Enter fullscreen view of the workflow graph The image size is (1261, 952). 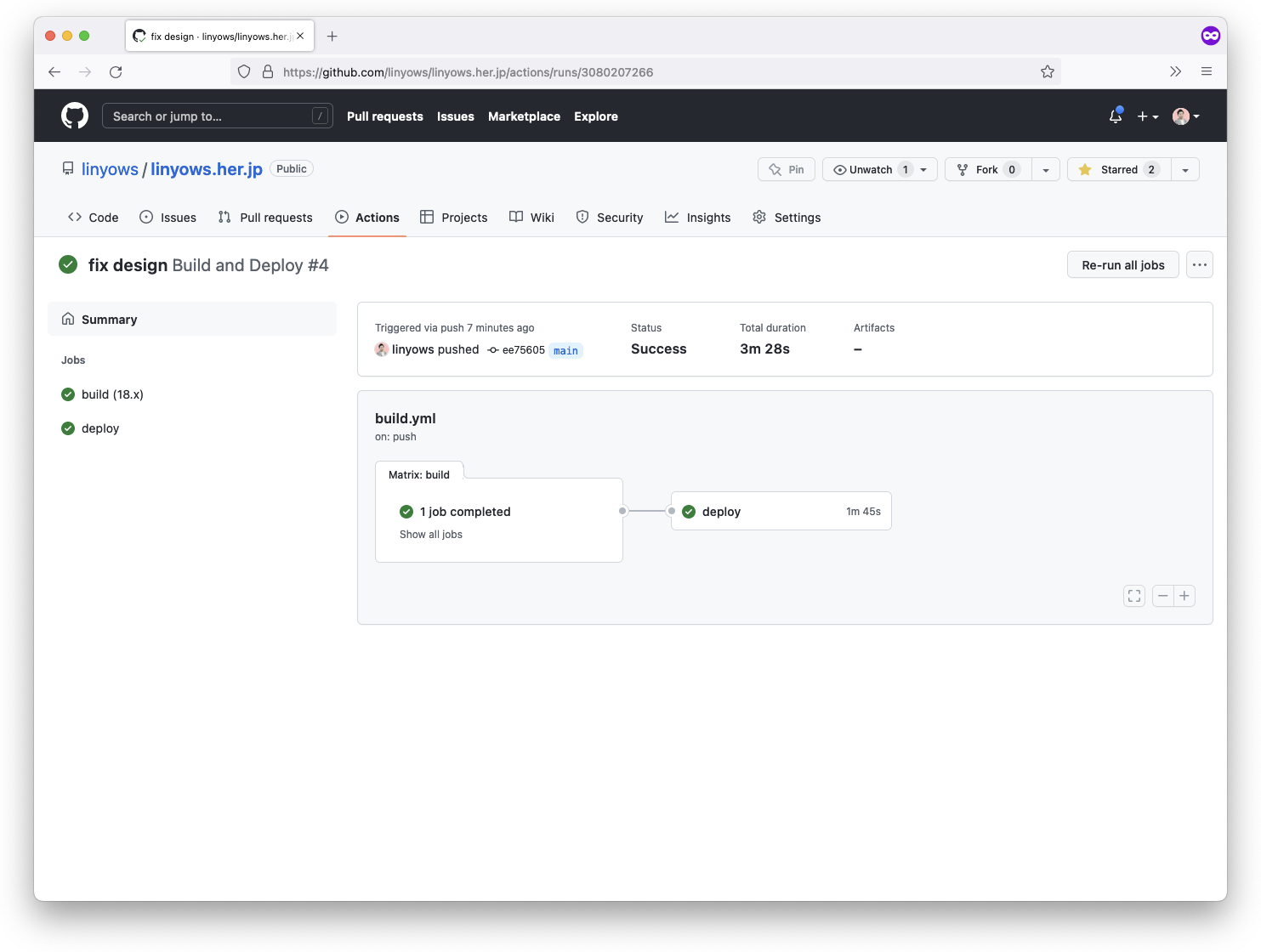(x=1133, y=595)
